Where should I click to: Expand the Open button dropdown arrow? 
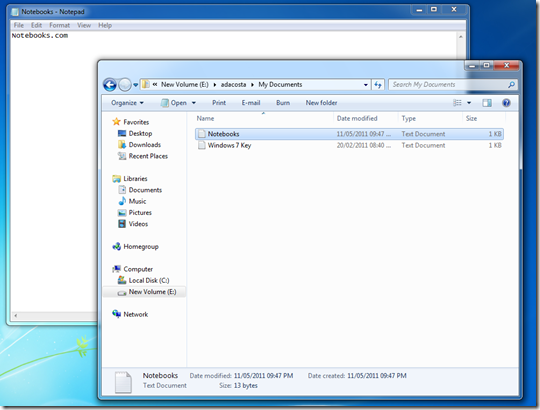coord(194,103)
